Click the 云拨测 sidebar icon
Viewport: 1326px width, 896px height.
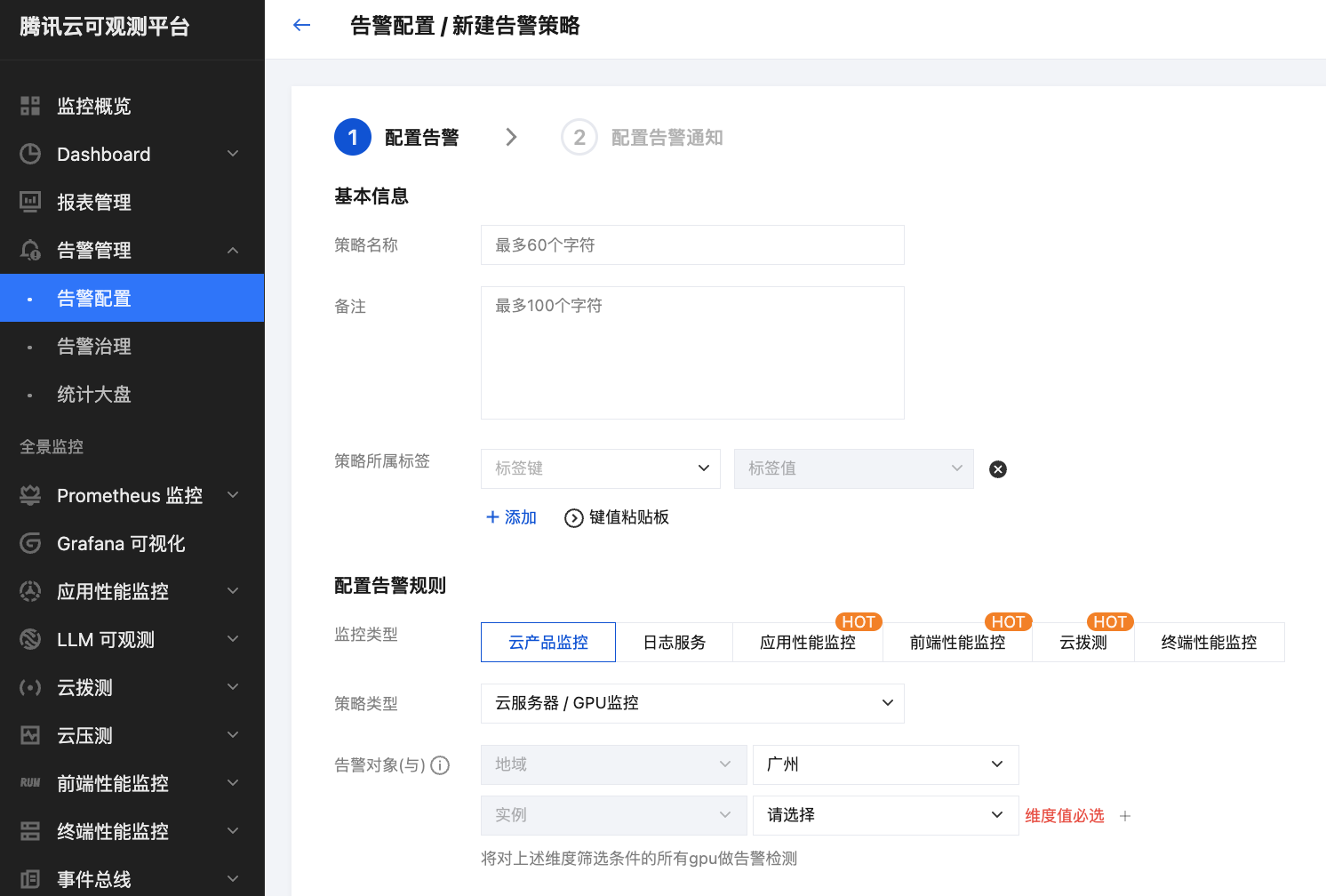point(30,688)
